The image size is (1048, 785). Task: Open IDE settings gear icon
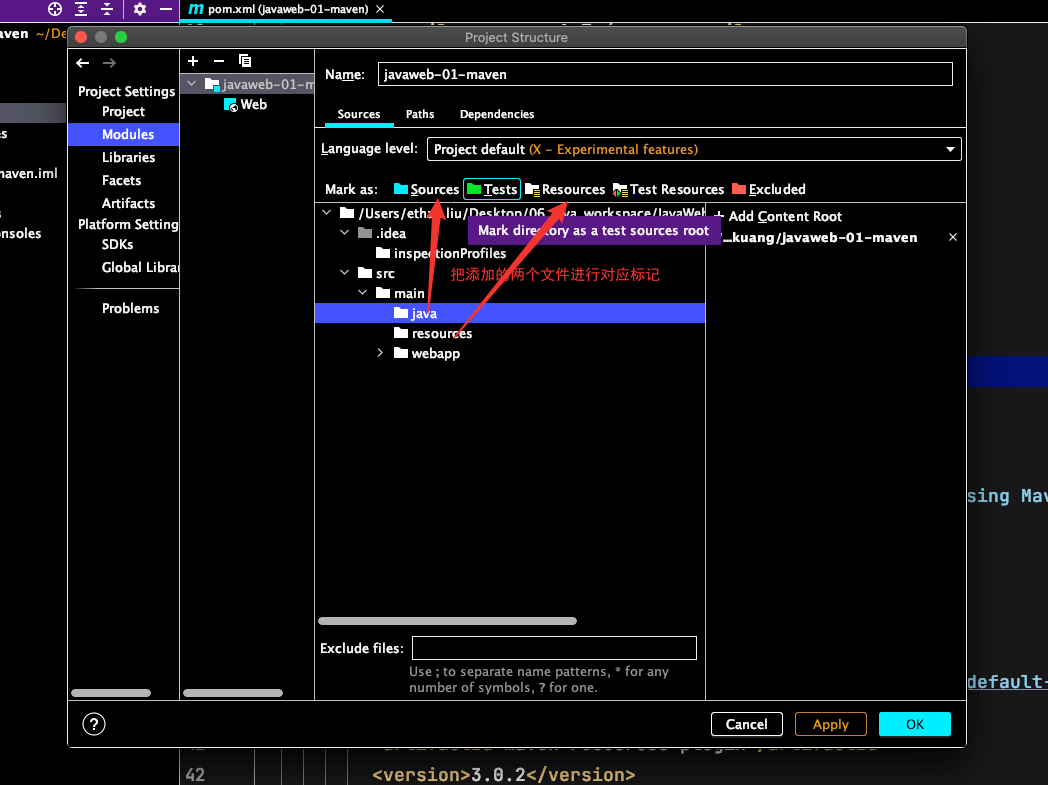pos(140,9)
